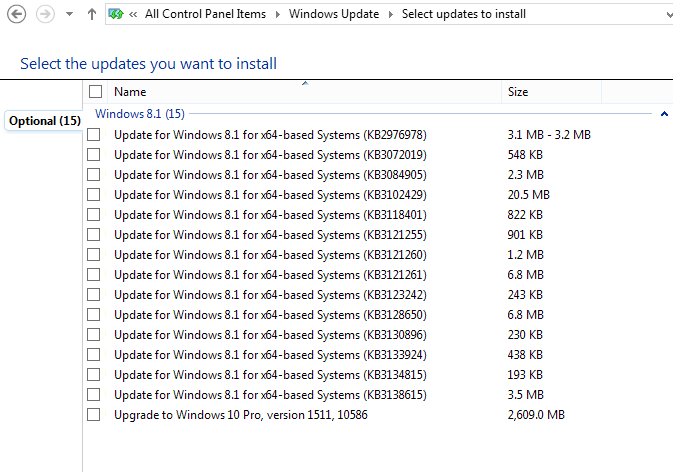This screenshot has height=472, width=673.
Task: Click the Forward navigation arrow
Action: tap(45, 15)
